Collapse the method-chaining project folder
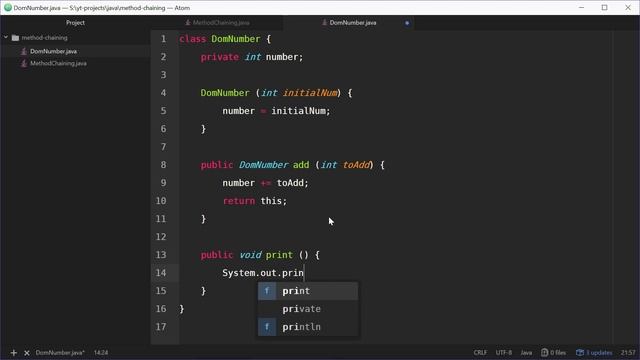The height and width of the screenshot is (360, 640). coord(6,38)
